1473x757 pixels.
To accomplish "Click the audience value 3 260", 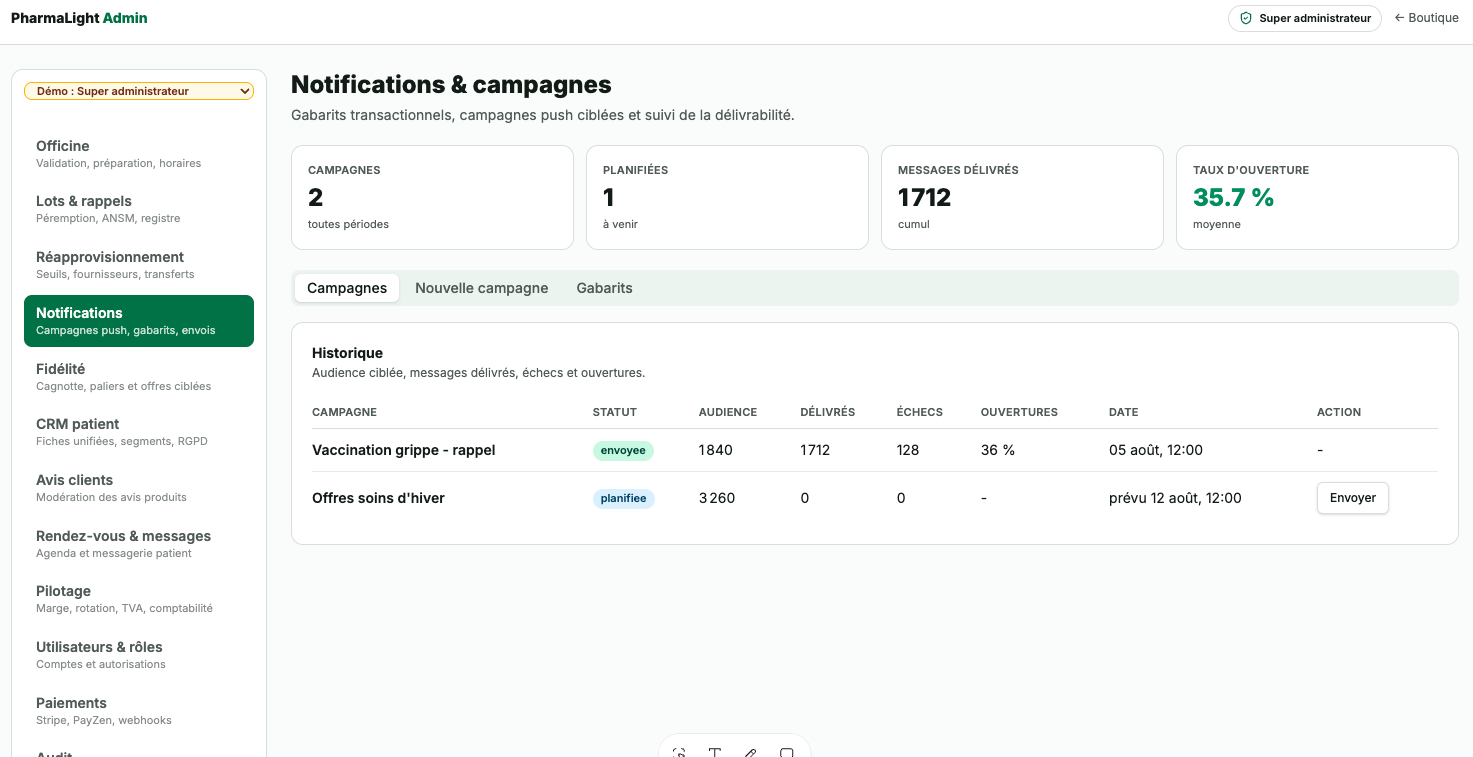I will pos(717,498).
